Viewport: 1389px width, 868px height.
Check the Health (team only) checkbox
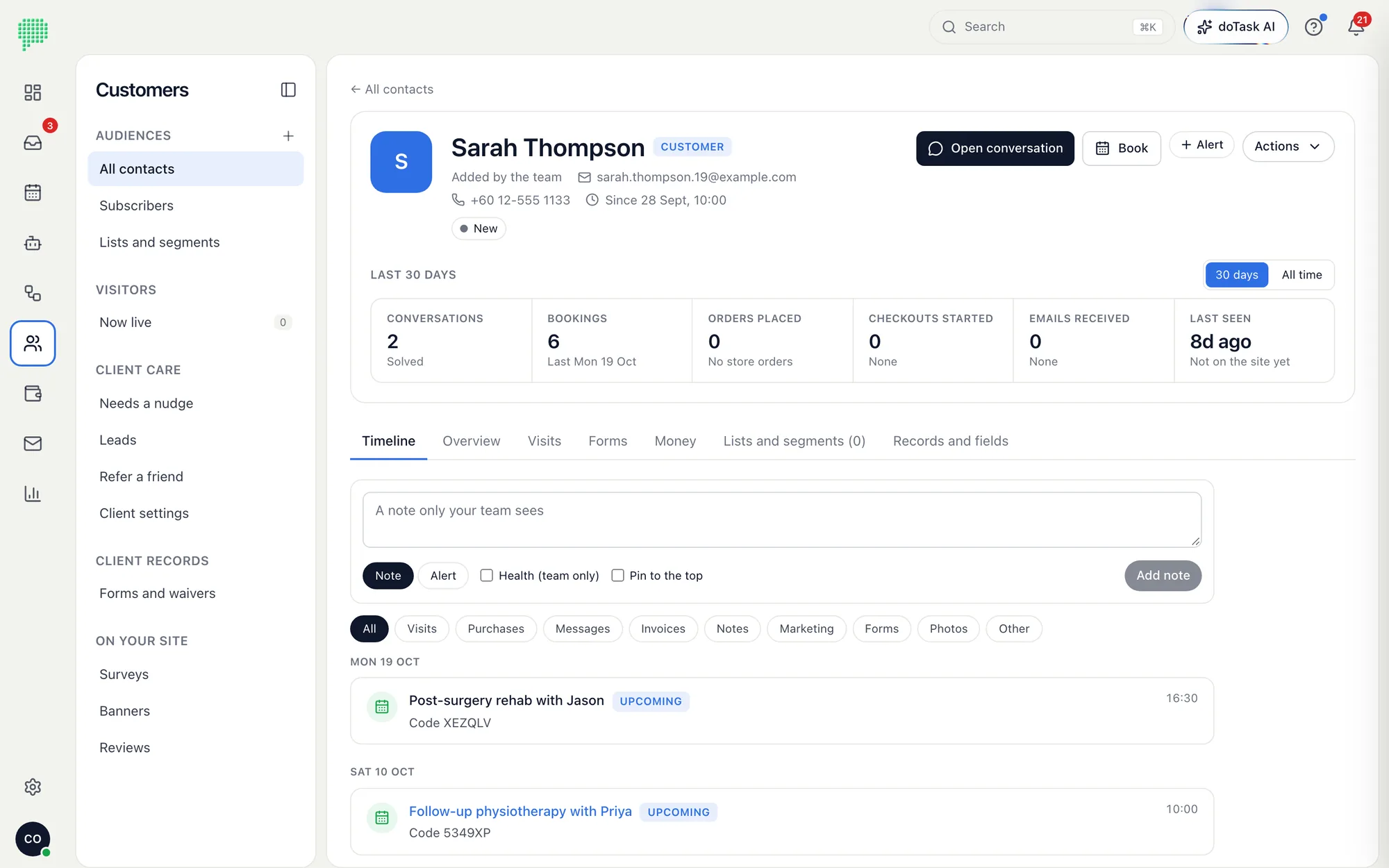pos(487,576)
